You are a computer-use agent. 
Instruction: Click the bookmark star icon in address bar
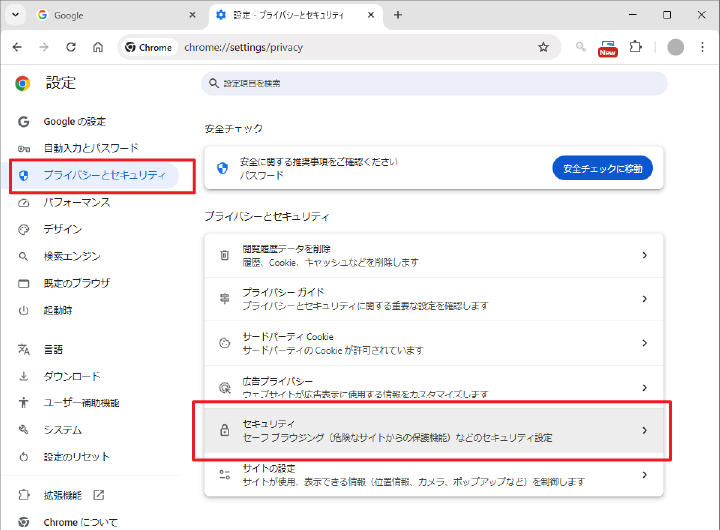point(543,47)
